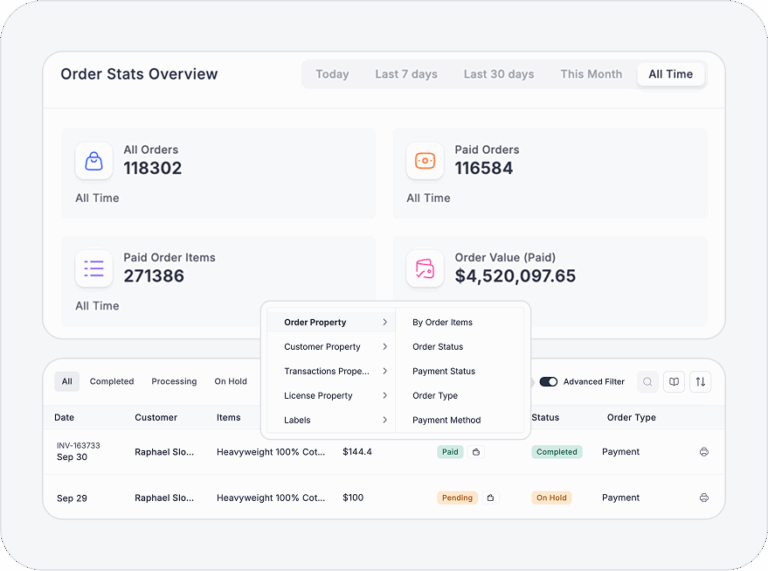Toggle the Advanced Filter switch
The height and width of the screenshot is (571, 768).
point(548,382)
